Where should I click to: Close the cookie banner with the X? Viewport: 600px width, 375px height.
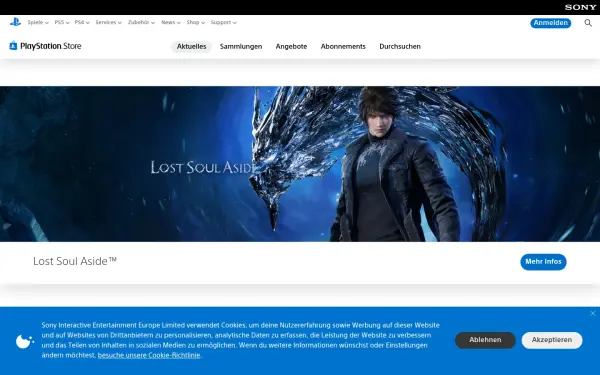[593, 313]
